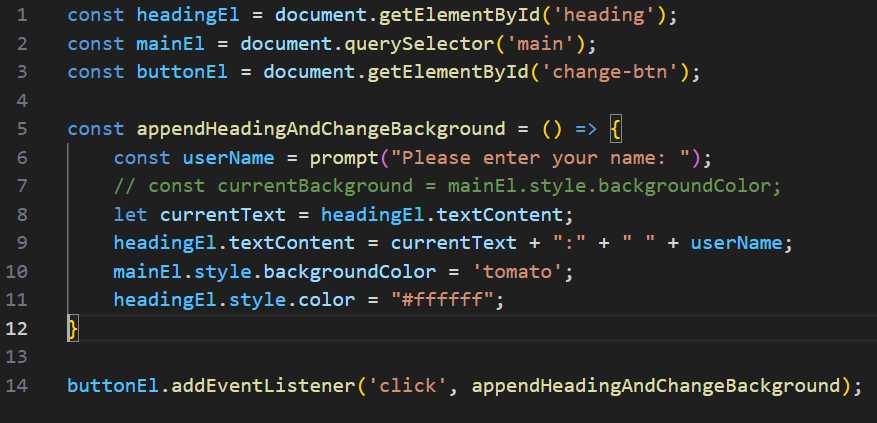Click the headingEl variable declared on line 1
This screenshot has width=877, height=423.
coord(188,15)
